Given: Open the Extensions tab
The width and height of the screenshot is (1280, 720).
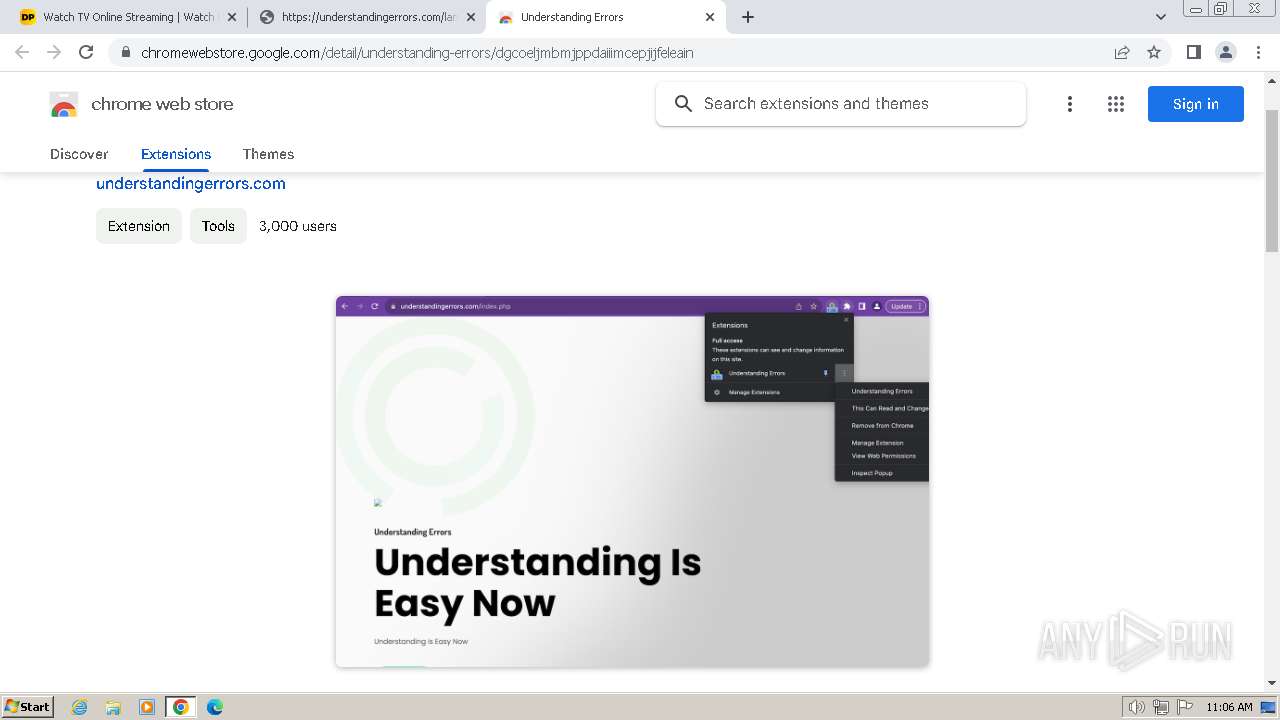Looking at the screenshot, I should (x=176, y=154).
